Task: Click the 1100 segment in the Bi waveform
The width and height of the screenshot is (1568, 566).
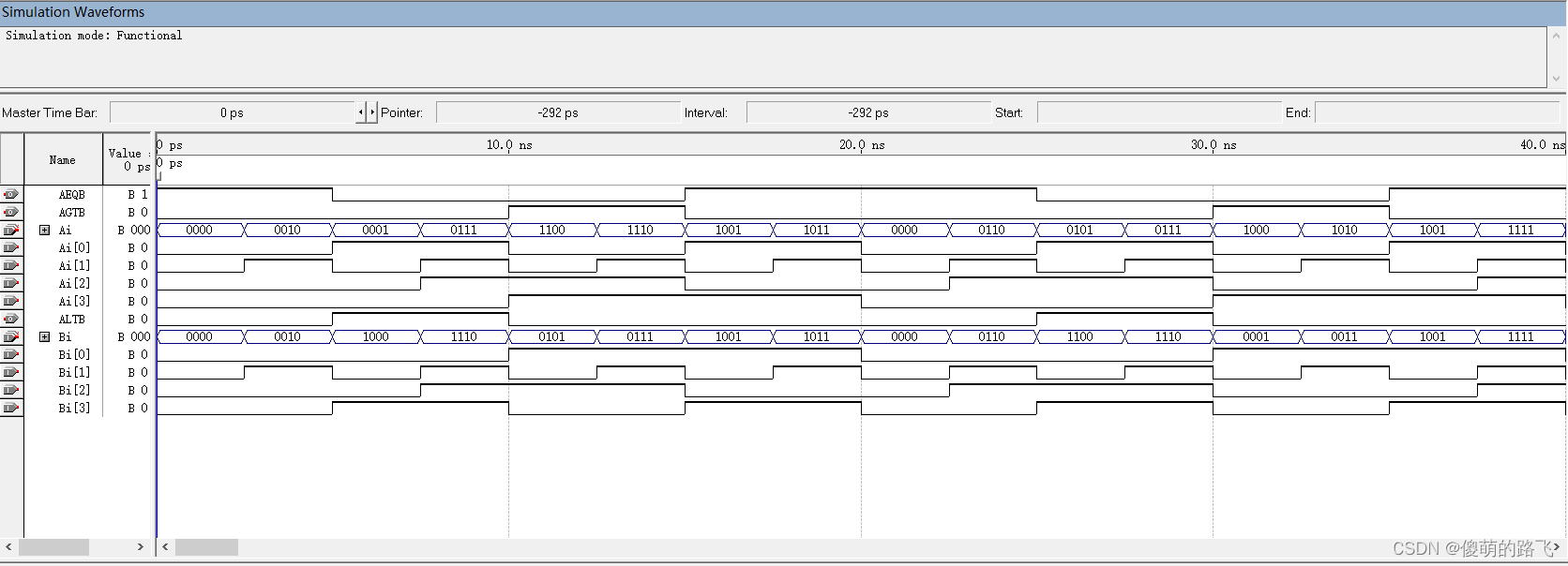Action: click(1080, 336)
